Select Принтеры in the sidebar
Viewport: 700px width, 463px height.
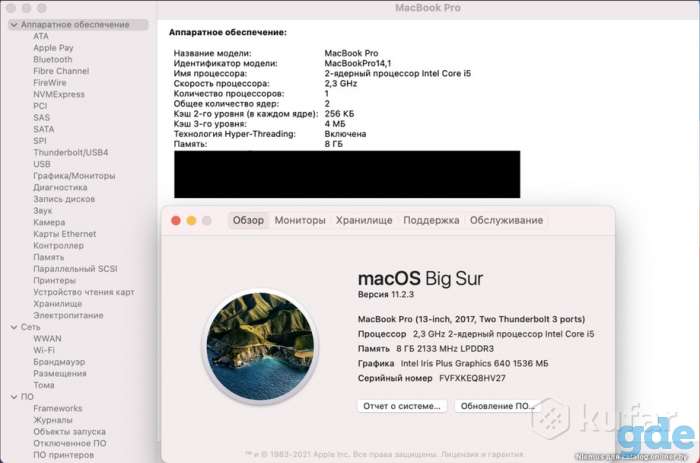pos(54,280)
